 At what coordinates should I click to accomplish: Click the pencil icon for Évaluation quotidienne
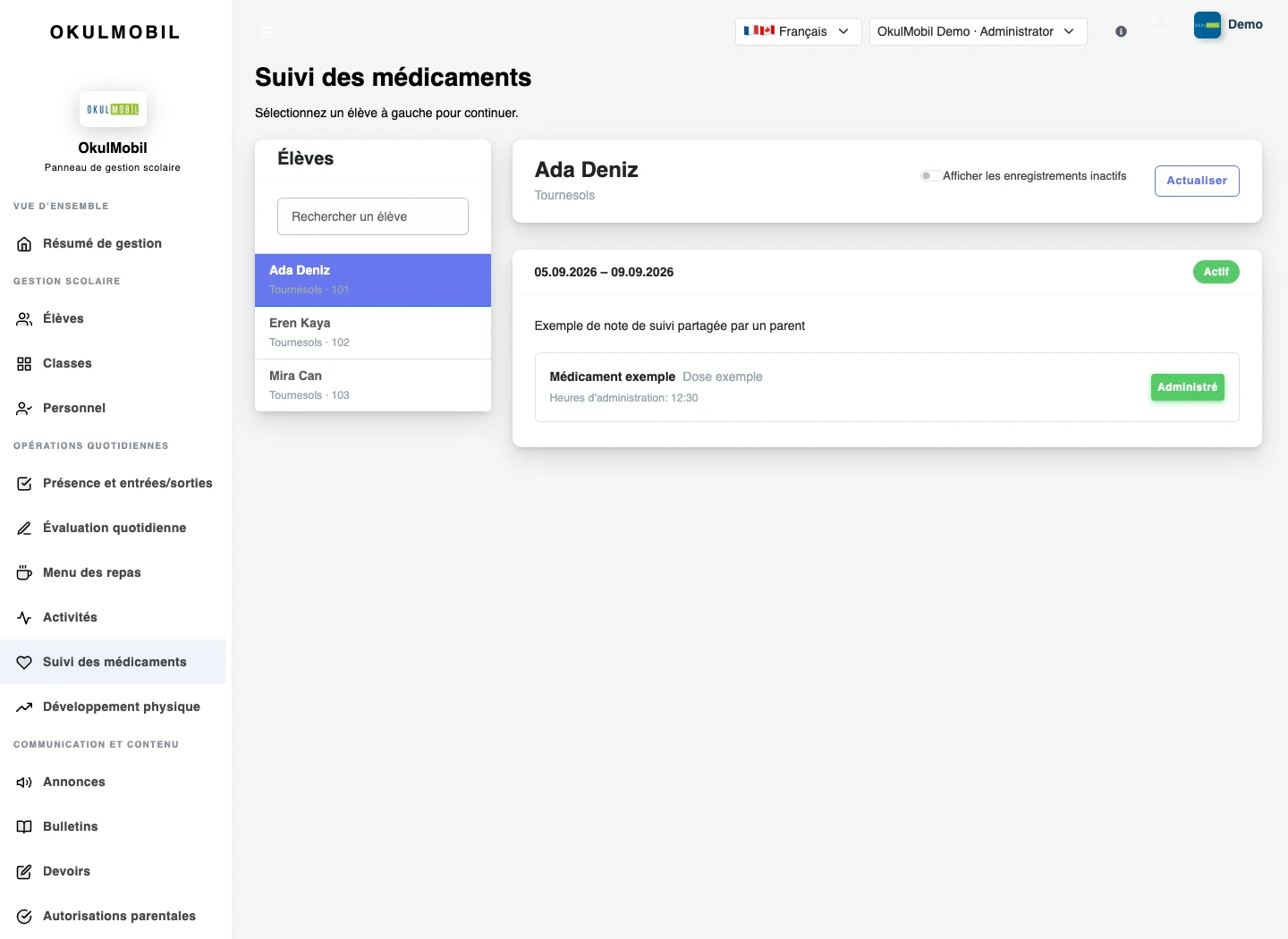(24, 529)
